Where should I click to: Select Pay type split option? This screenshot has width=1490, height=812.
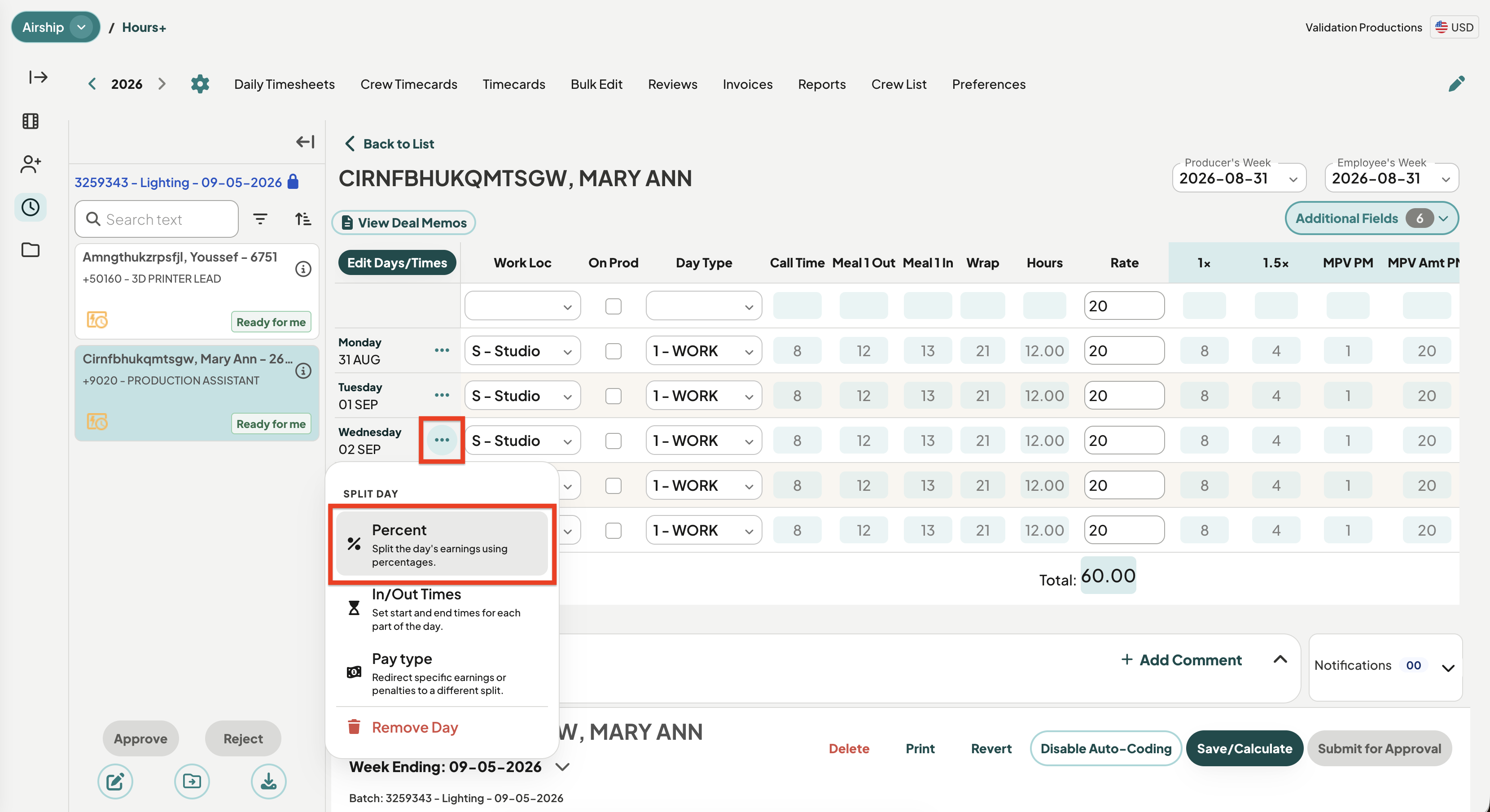(442, 672)
